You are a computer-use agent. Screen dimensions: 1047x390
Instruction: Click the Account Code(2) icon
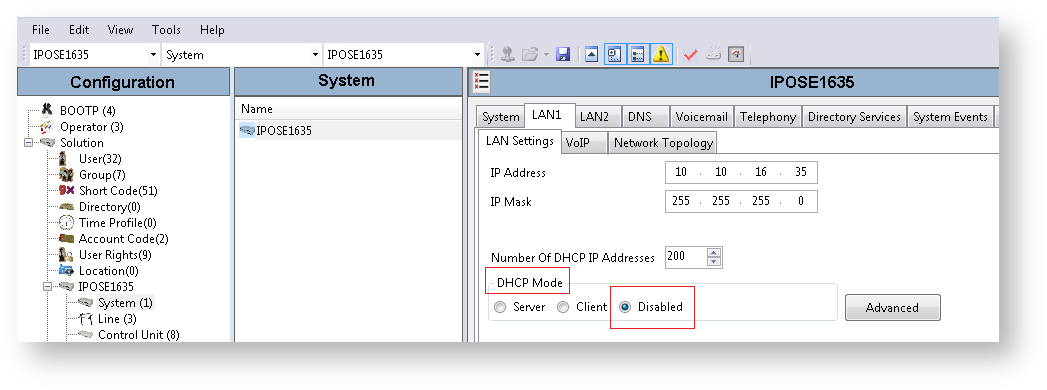tap(66, 238)
